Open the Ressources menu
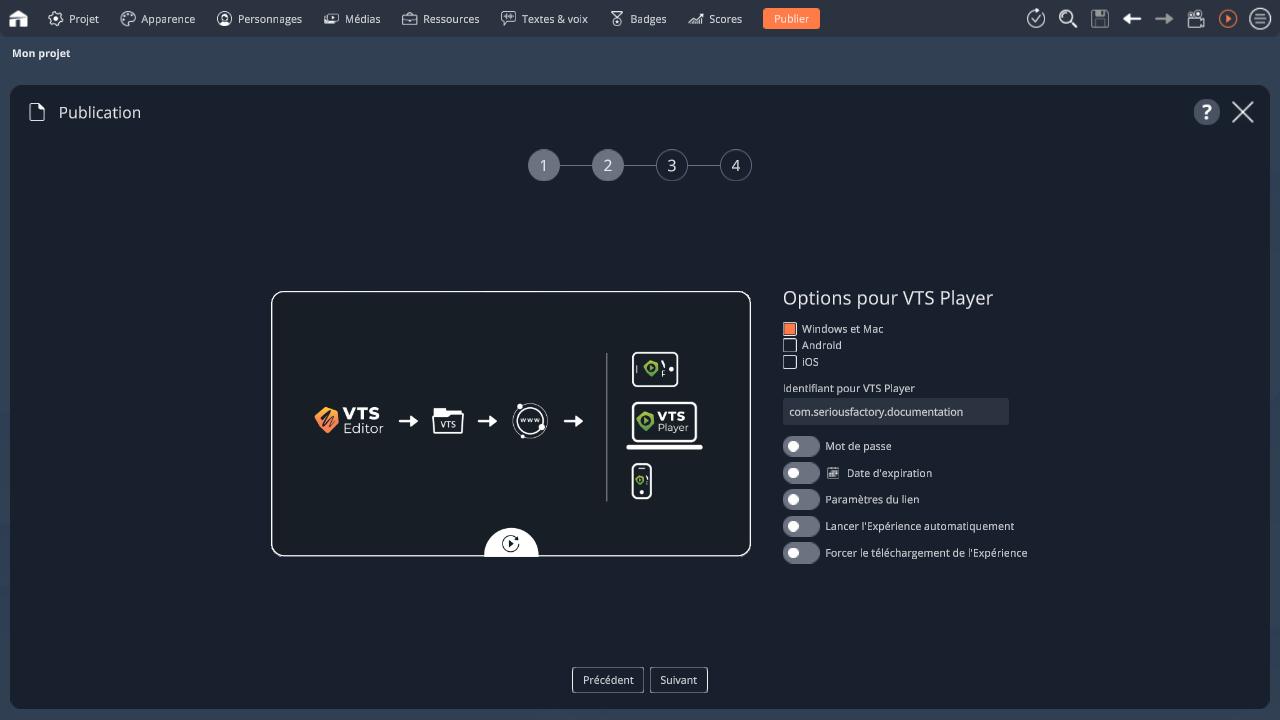The width and height of the screenshot is (1280, 720). (x=440, y=18)
